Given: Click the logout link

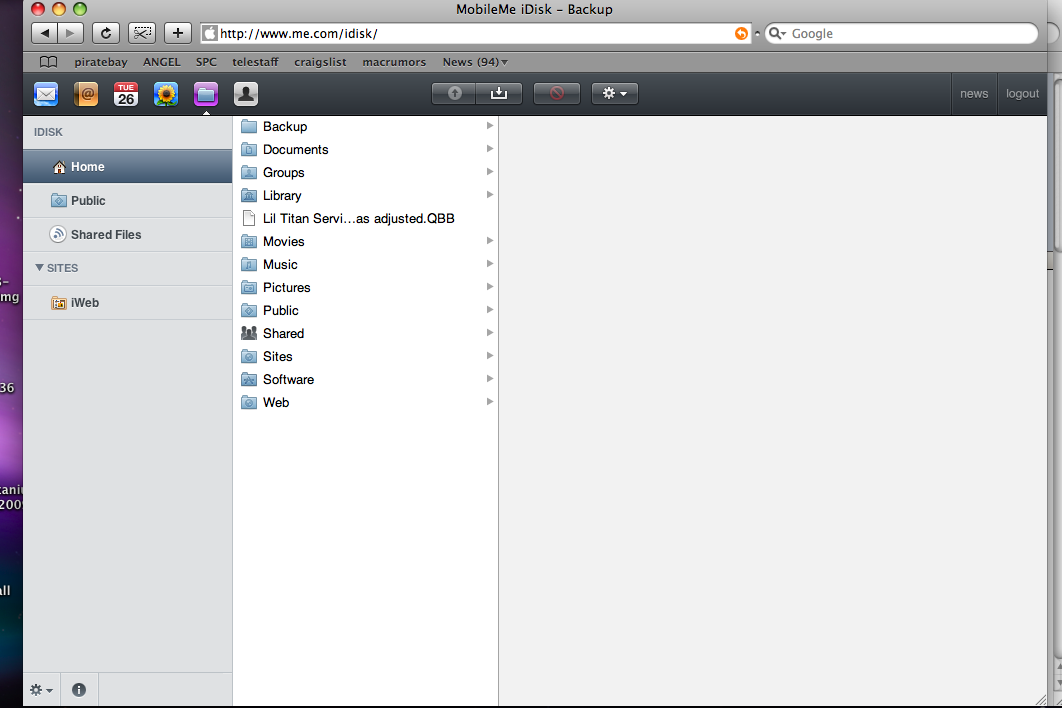Looking at the screenshot, I should [1022, 94].
